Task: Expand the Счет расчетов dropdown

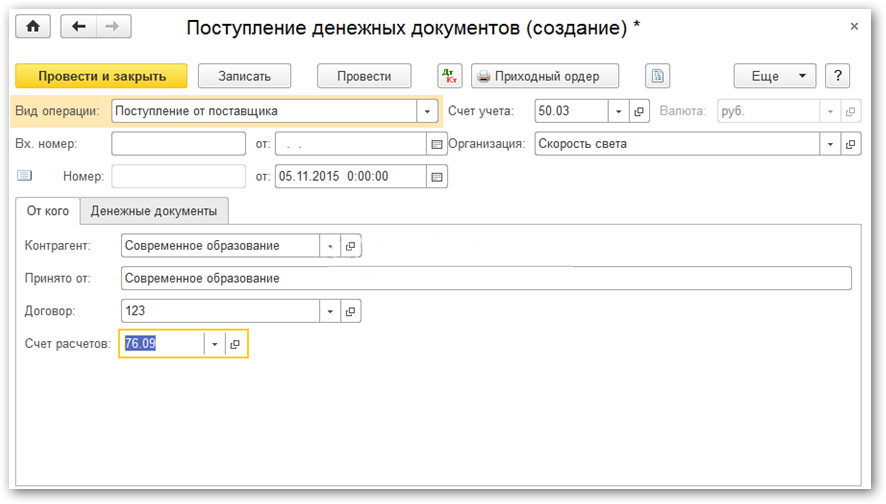Action: tap(214, 344)
